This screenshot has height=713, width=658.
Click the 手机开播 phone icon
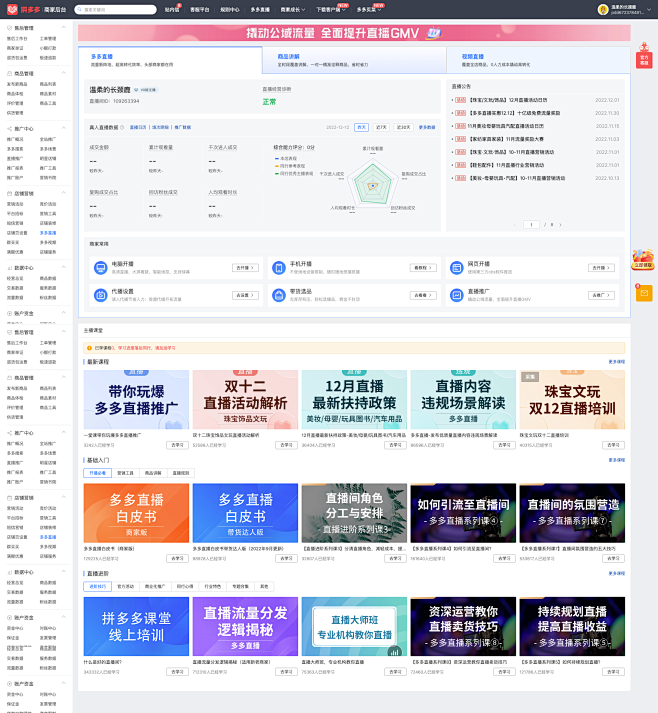278,267
